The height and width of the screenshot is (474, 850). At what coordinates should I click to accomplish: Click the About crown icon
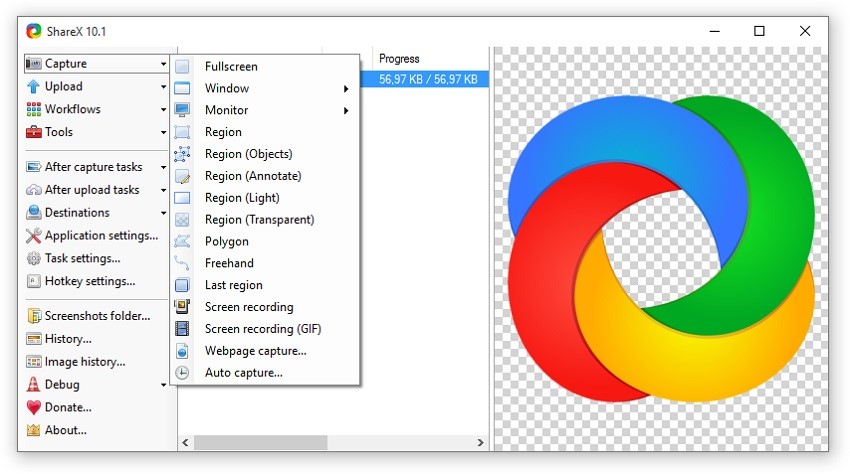pyautogui.click(x=34, y=430)
